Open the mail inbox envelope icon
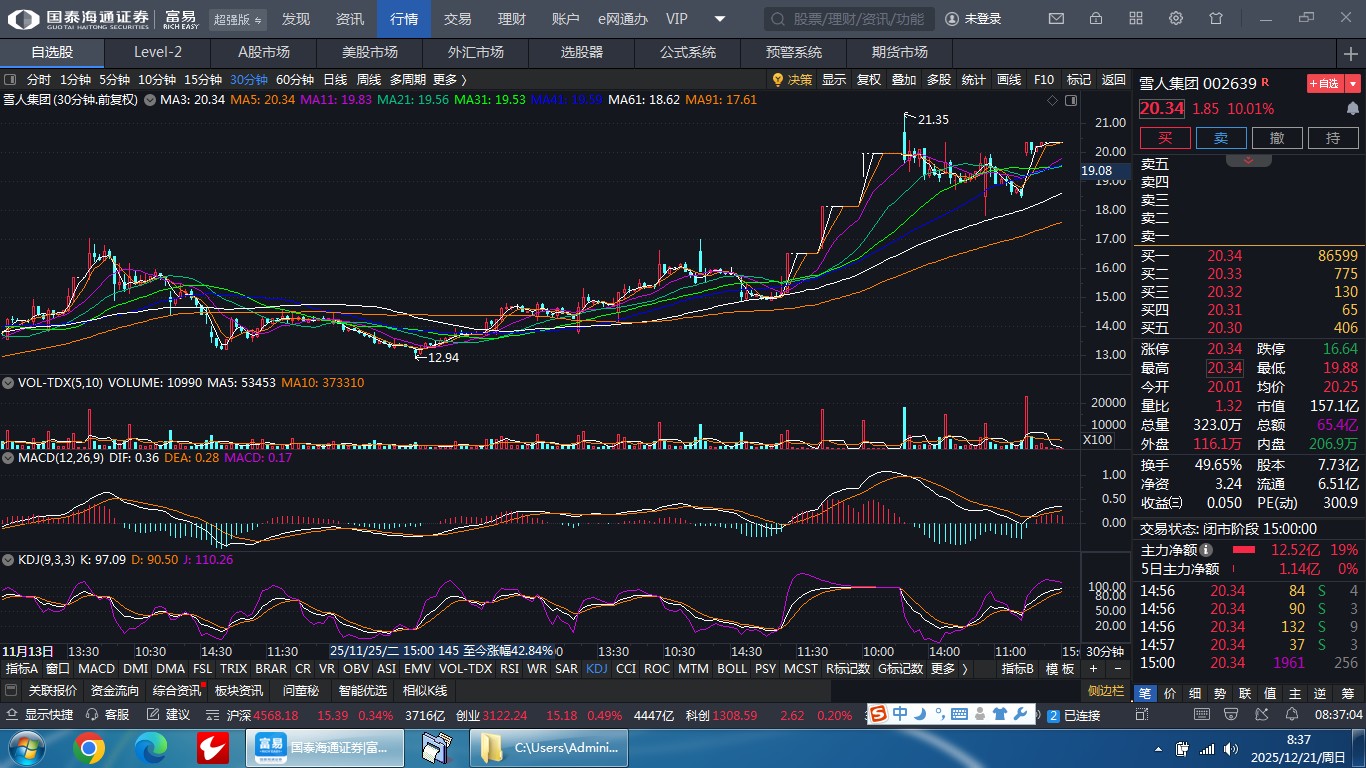The height and width of the screenshot is (768, 1366). pyautogui.click(x=1056, y=19)
